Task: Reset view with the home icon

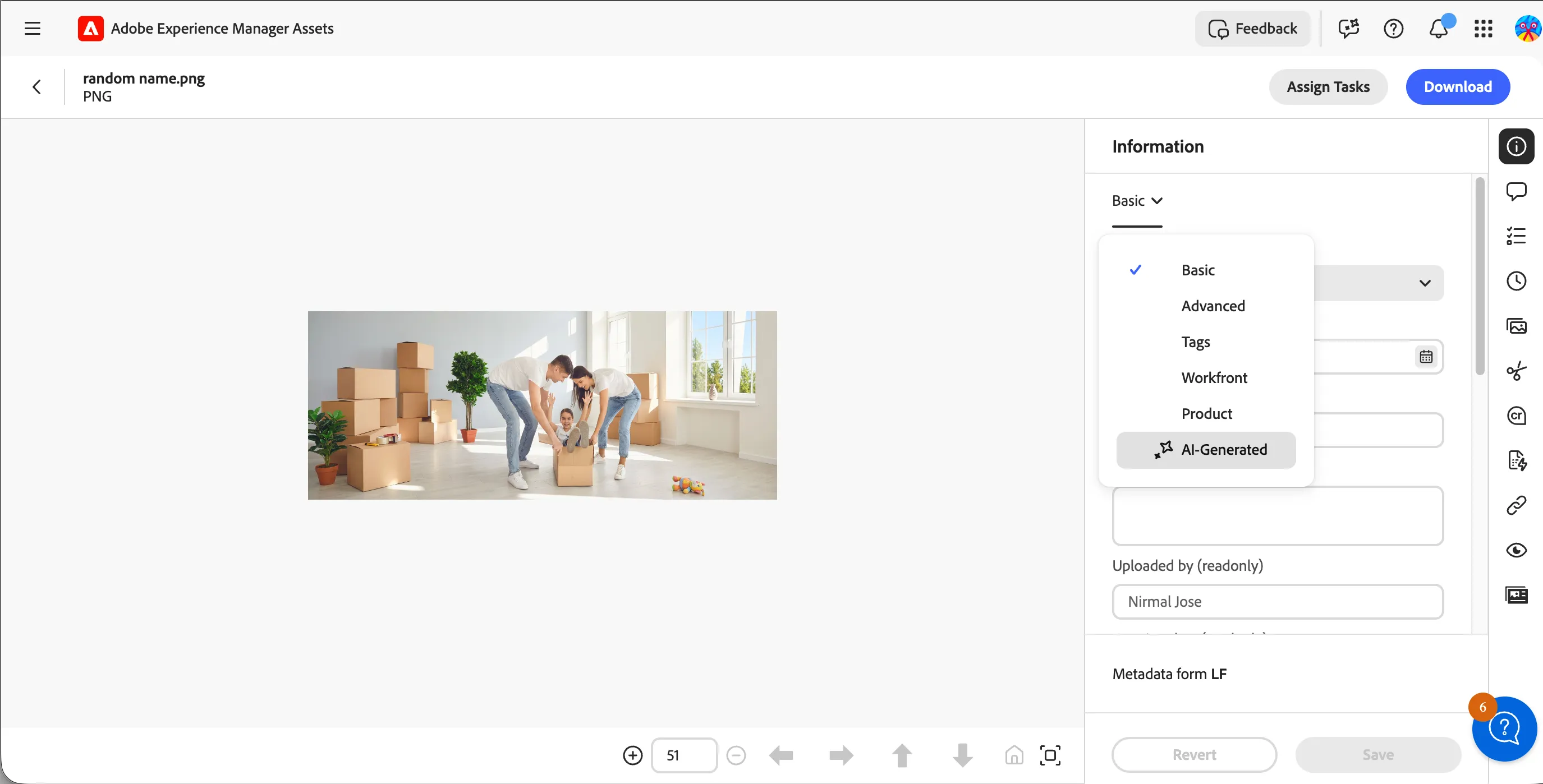Action: [1013, 755]
